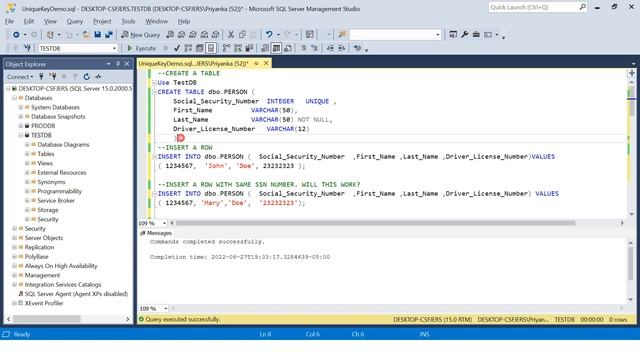Expand the Tables folder node
Screen dimensions: 640x360
pyautogui.click(x=27, y=154)
